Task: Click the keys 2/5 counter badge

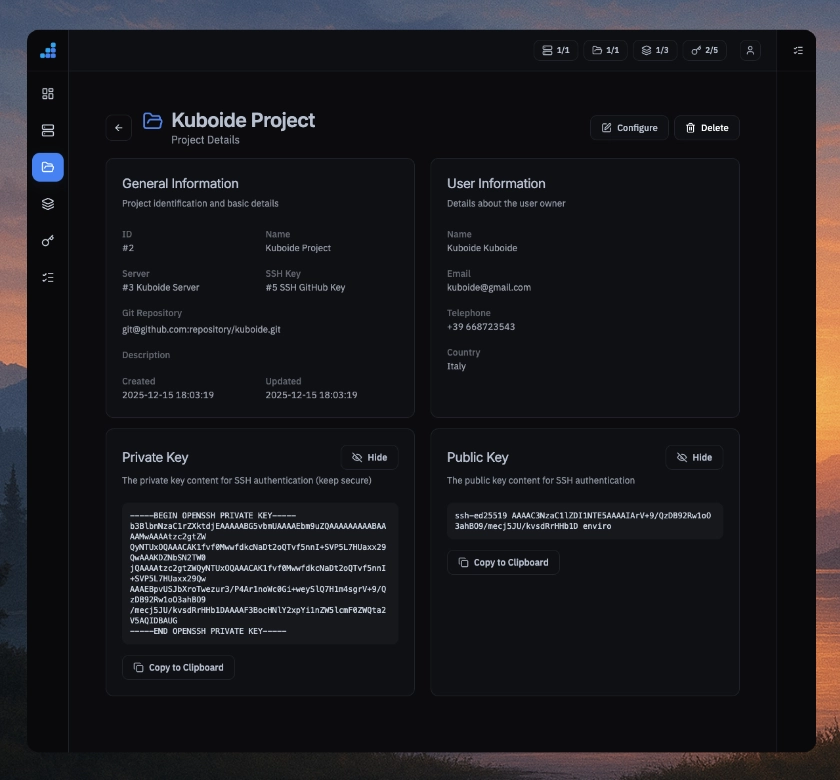Action: click(x=705, y=50)
